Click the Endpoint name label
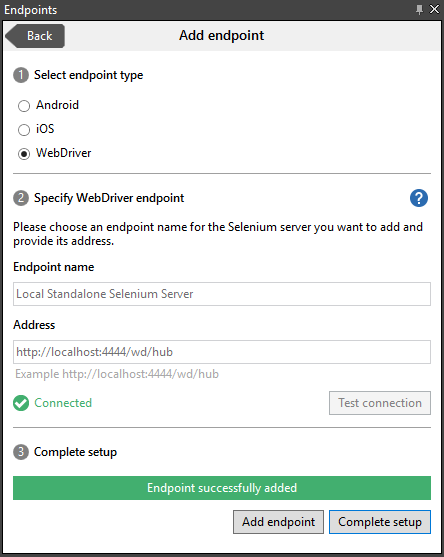The width and height of the screenshot is (444, 557). coord(54,267)
